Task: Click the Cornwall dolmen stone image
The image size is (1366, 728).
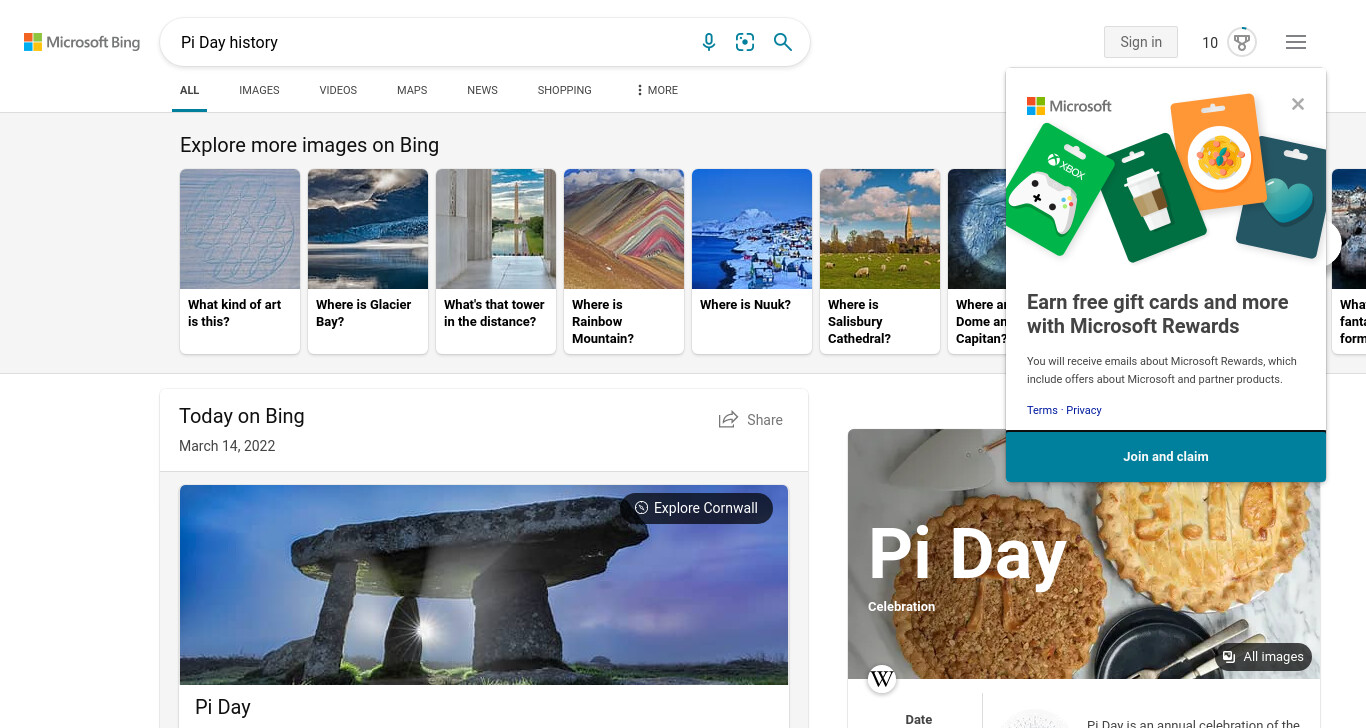Action: tap(484, 585)
